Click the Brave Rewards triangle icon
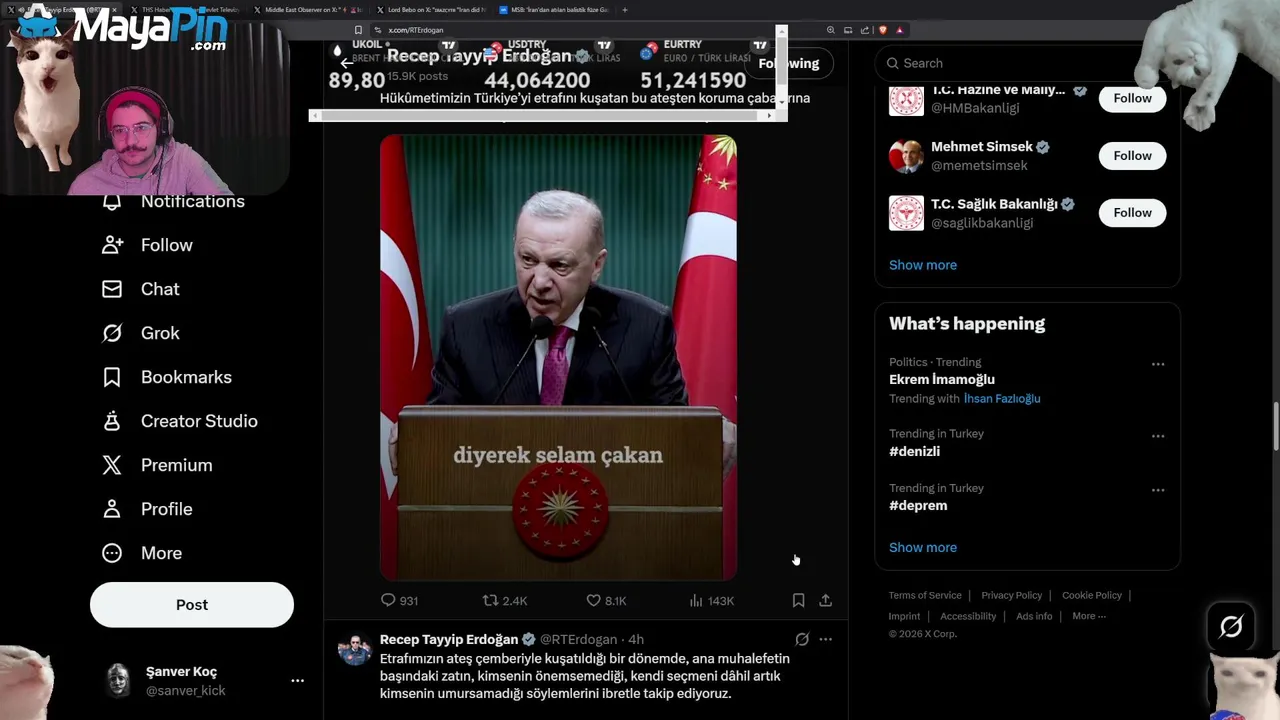Image resolution: width=1280 pixels, height=720 pixels. tap(900, 30)
